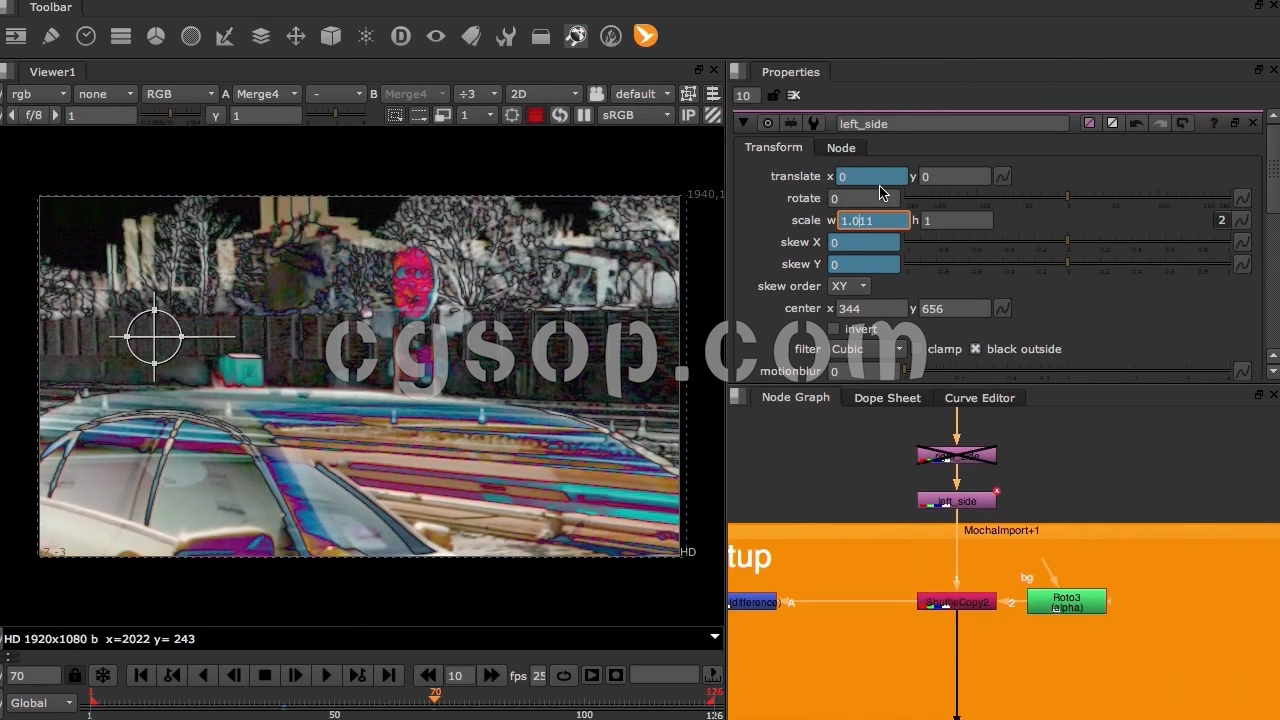Select the Viewer1 tab
Viewport: 1280px width, 720px height.
[52, 72]
